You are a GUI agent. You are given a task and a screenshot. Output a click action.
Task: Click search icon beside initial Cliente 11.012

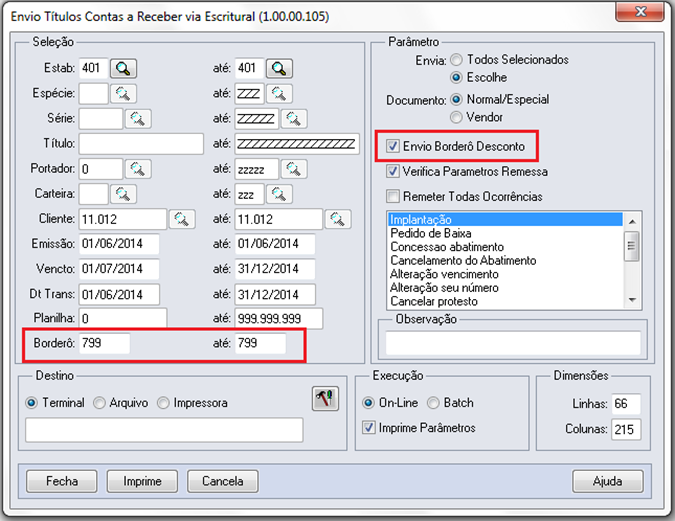[182, 219]
